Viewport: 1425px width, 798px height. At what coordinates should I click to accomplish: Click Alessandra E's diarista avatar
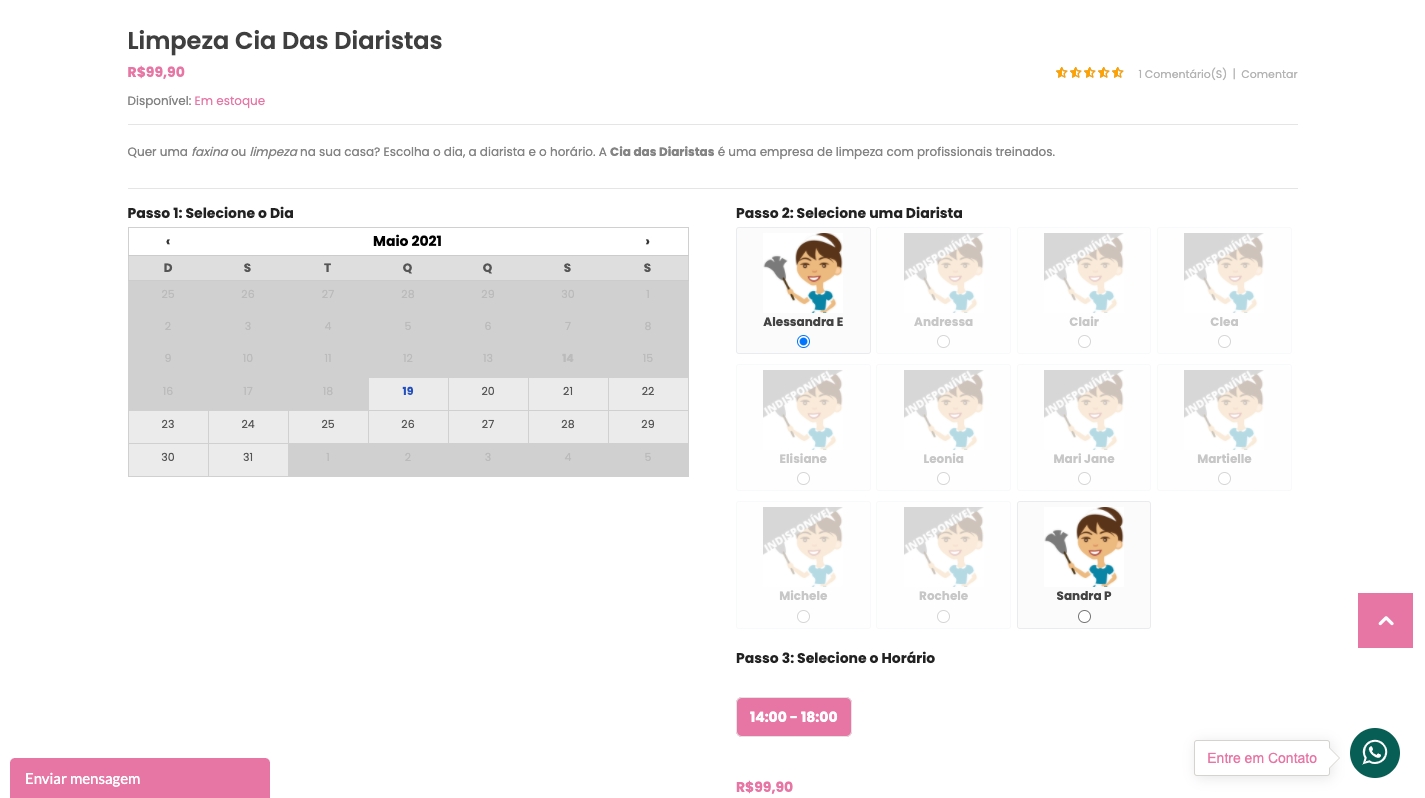(802, 273)
